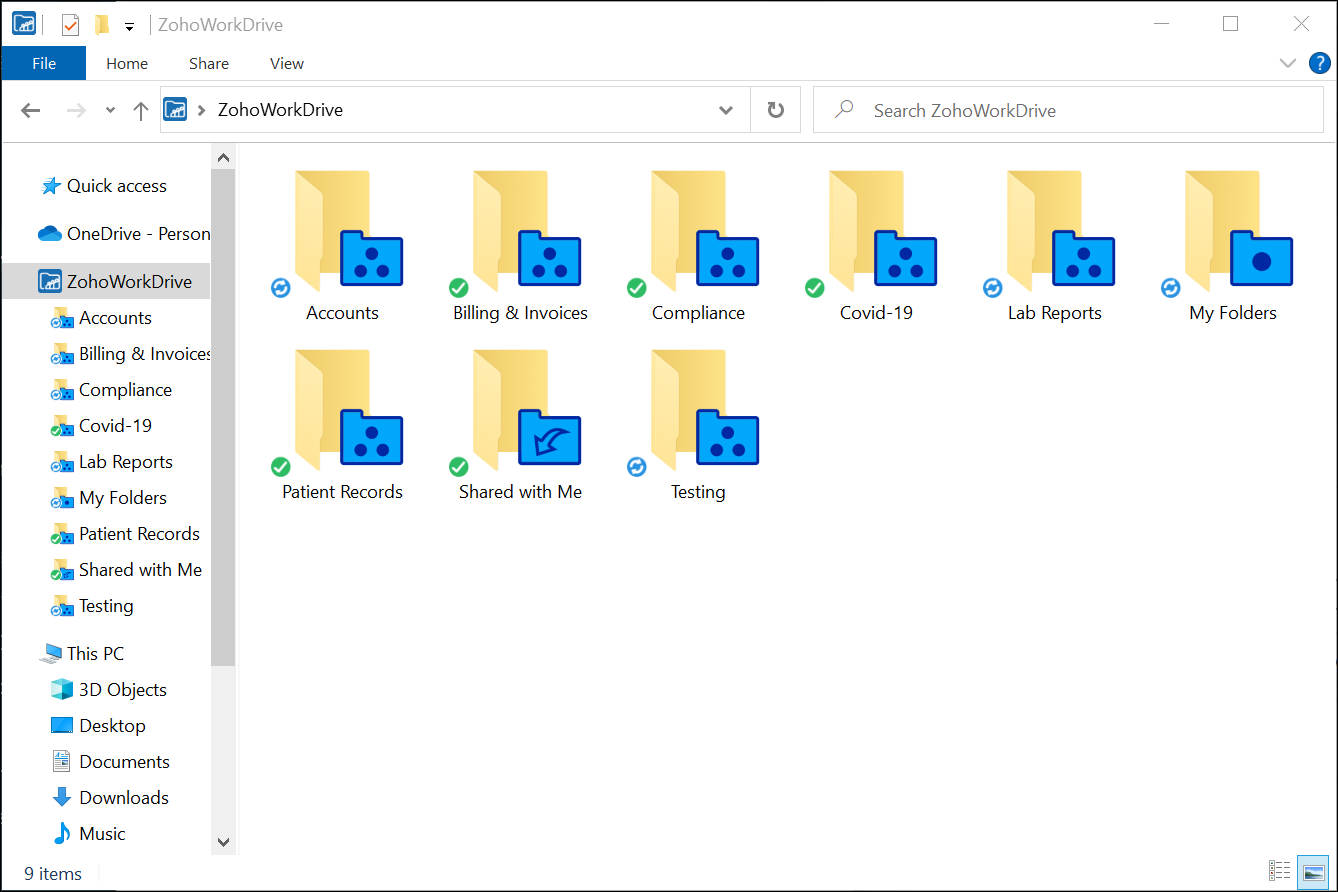Expand the ribbon with the chevron
The width and height of the screenshot is (1338, 892).
(x=1288, y=63)
